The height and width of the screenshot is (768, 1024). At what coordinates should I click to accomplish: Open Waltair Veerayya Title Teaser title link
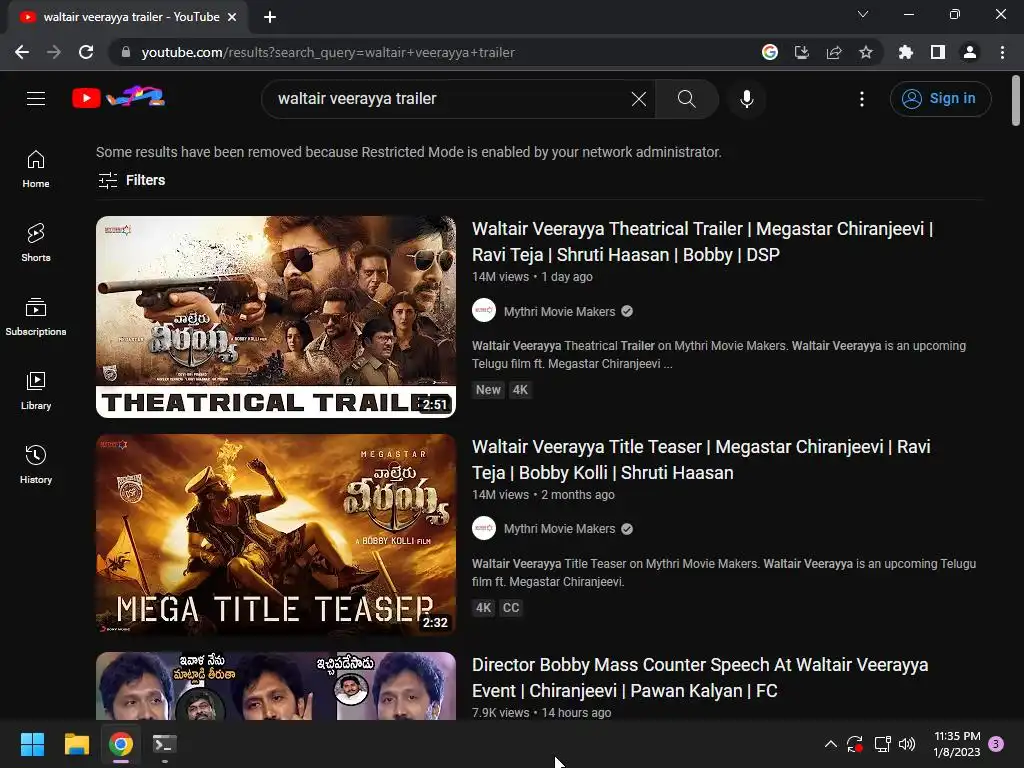click(x=701, y=460)
